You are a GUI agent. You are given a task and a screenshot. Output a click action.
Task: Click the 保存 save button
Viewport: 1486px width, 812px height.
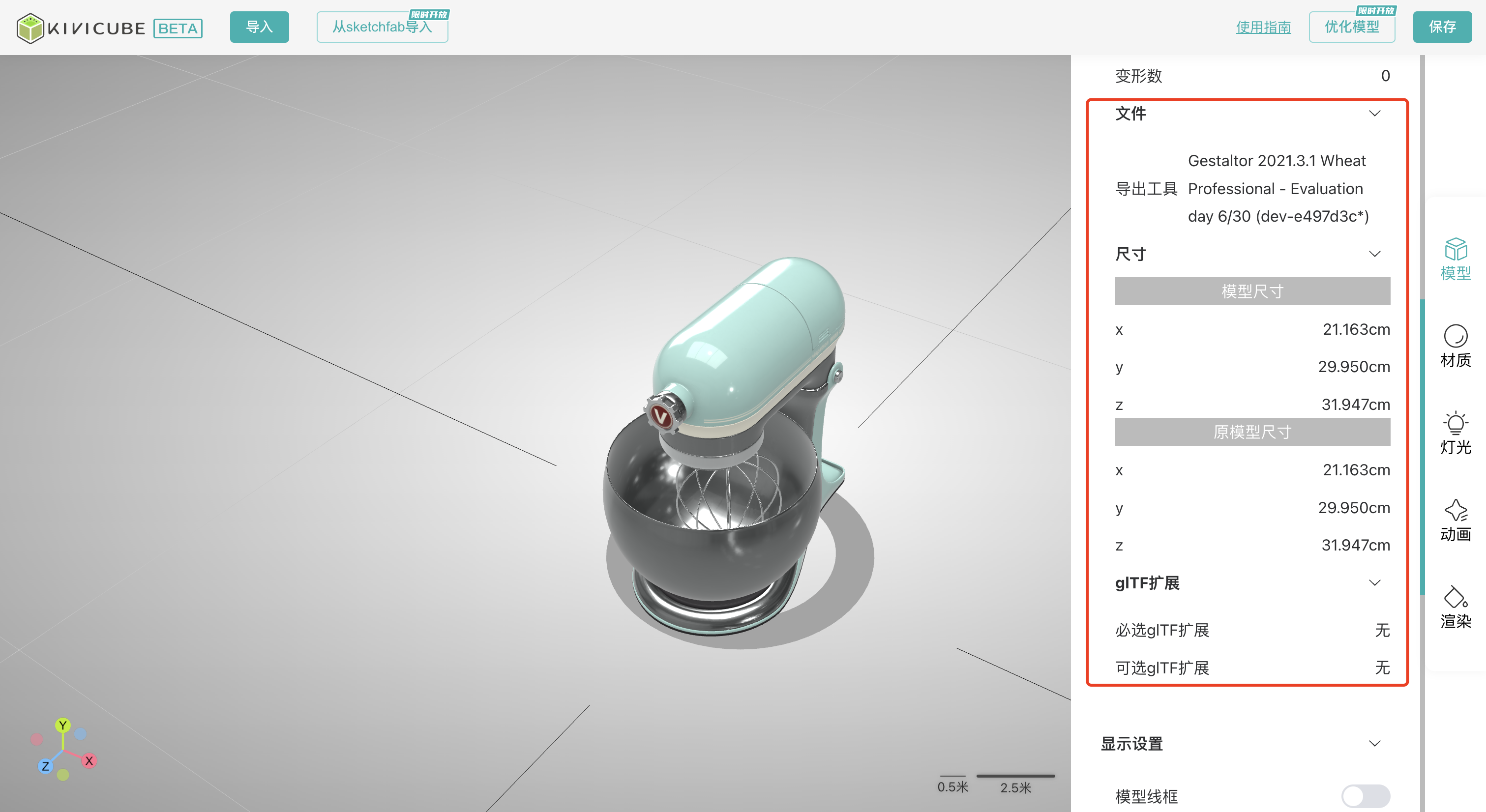(x=1442, y=27)
